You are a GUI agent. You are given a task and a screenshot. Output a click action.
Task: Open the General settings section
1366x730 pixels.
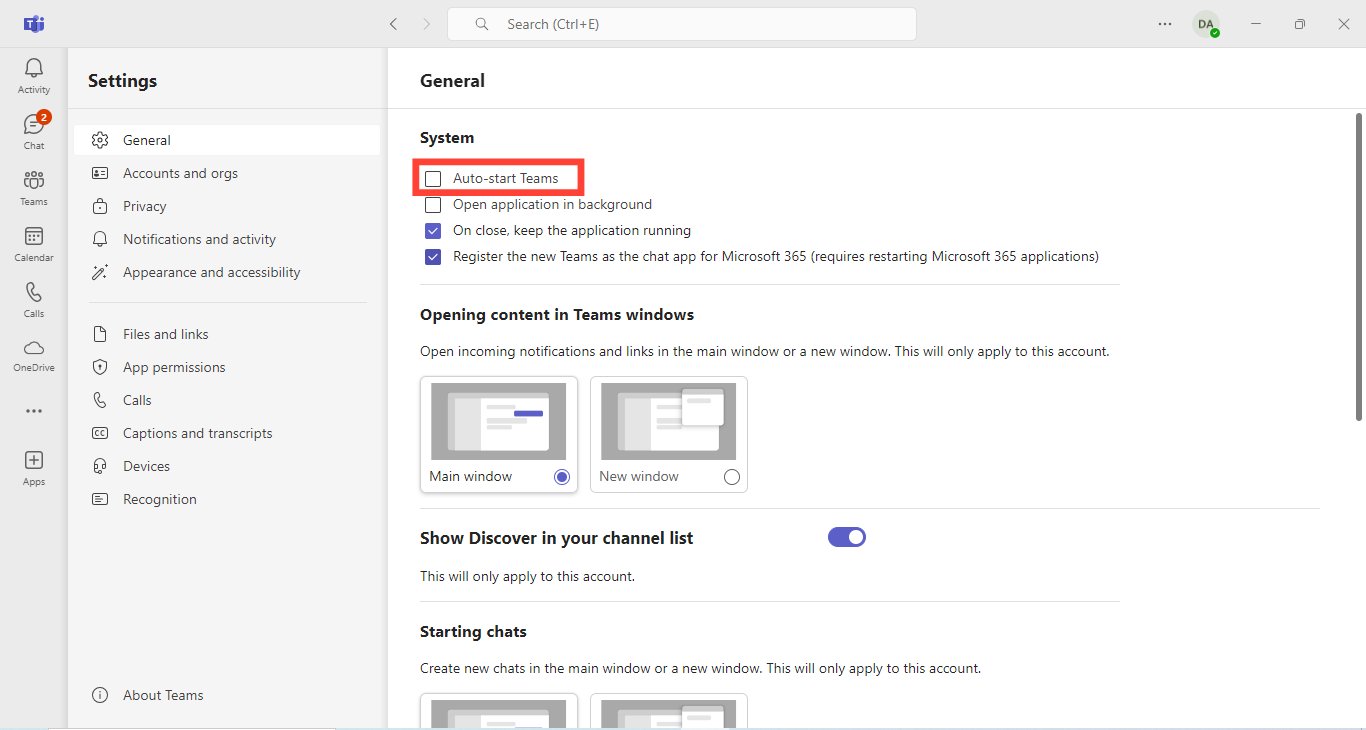click(x=227, y=140)
